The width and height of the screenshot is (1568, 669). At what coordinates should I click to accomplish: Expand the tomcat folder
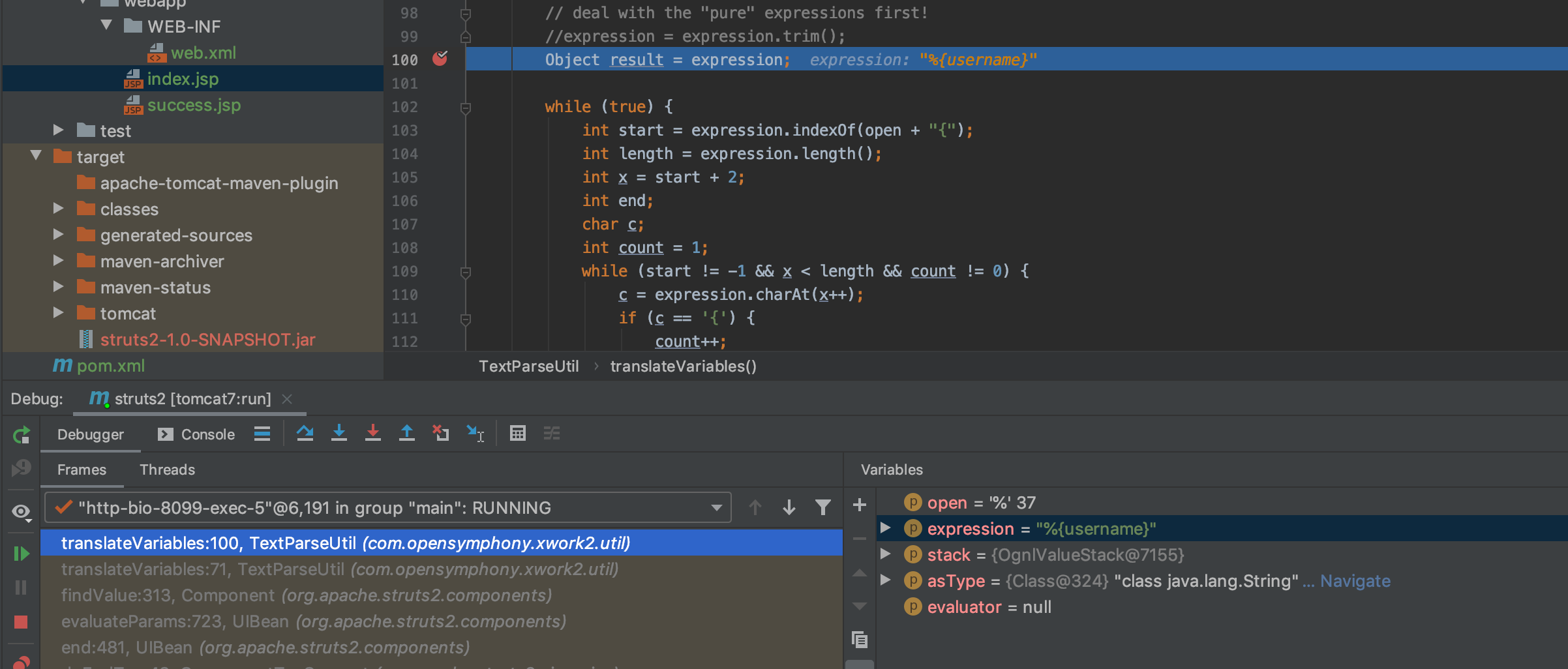pyautogui.click(x=58, y=312)
